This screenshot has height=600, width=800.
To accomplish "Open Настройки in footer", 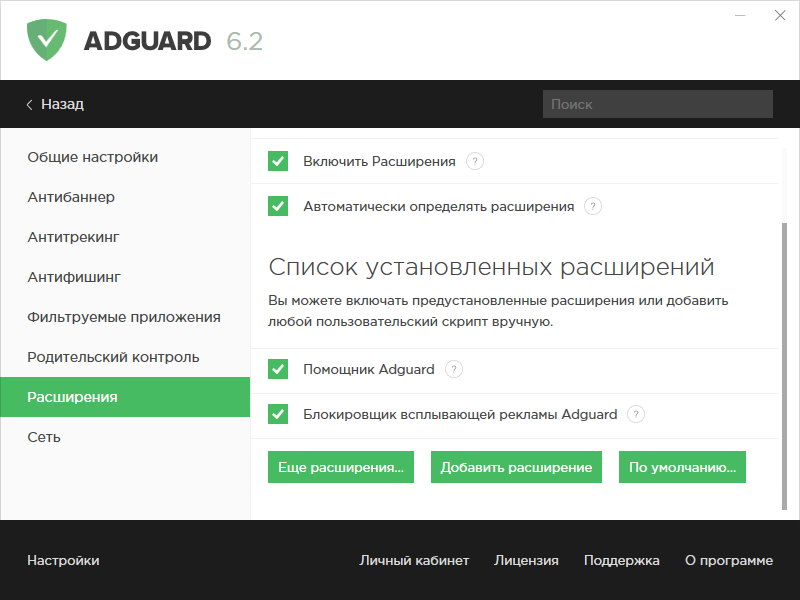I will pos(63,560).
